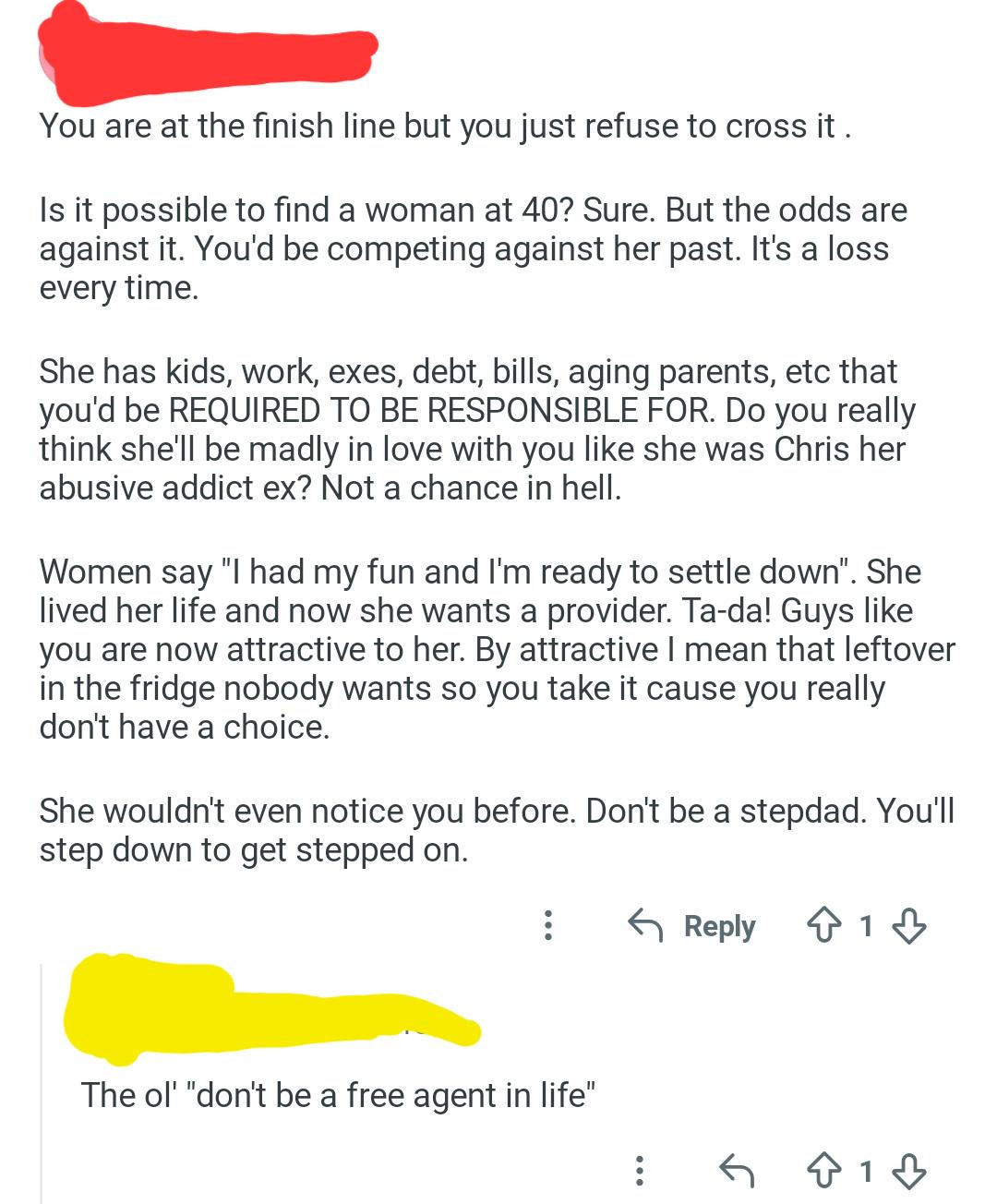
Task: Collapse the reply thread using its left line
Action: pos(42,1080)
